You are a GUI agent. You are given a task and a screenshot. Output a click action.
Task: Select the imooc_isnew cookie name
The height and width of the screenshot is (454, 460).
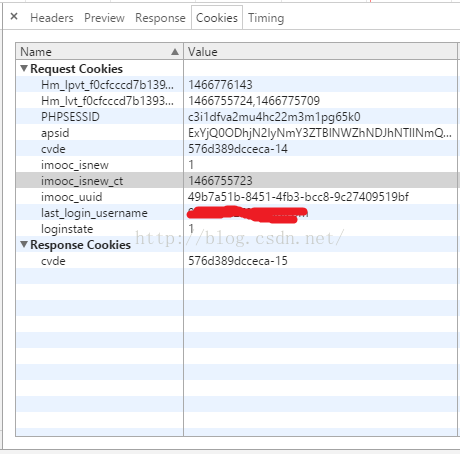point(75,165)
